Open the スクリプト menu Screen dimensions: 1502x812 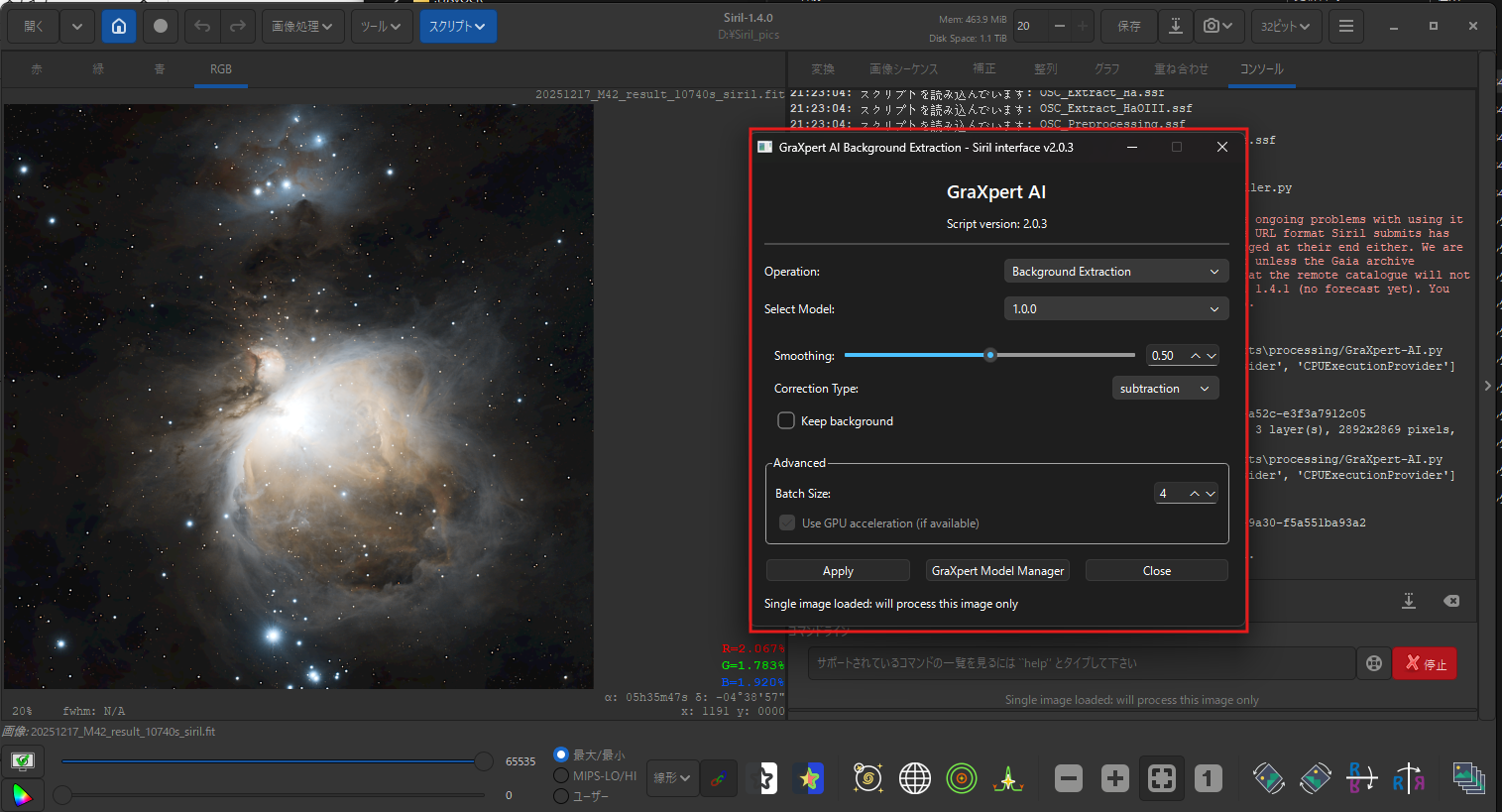click(x=457, y=27)
